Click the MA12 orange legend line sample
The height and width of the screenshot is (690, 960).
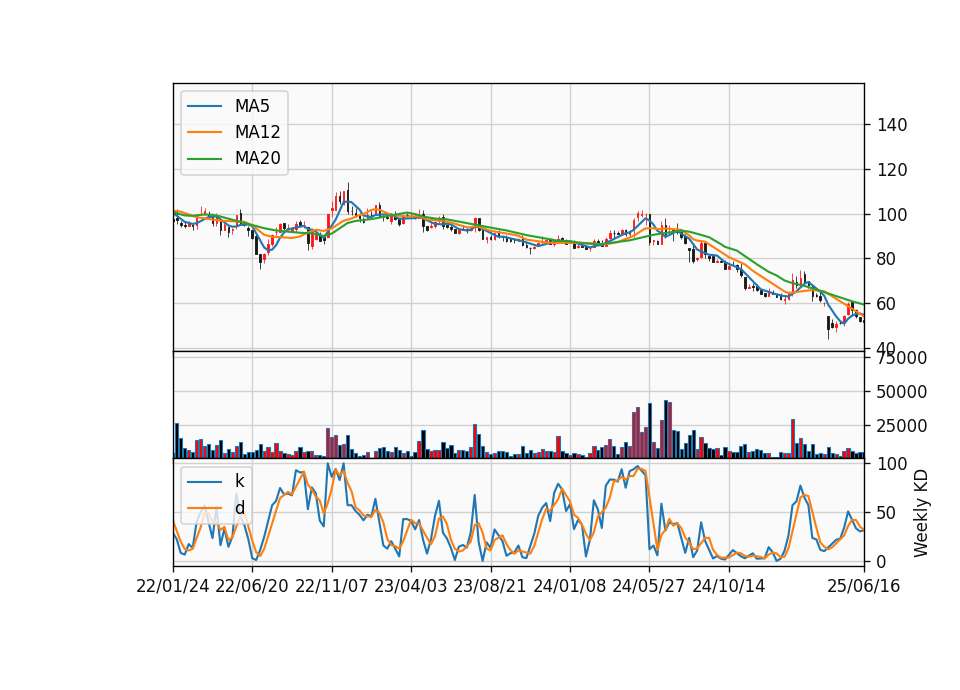point(204,132)
